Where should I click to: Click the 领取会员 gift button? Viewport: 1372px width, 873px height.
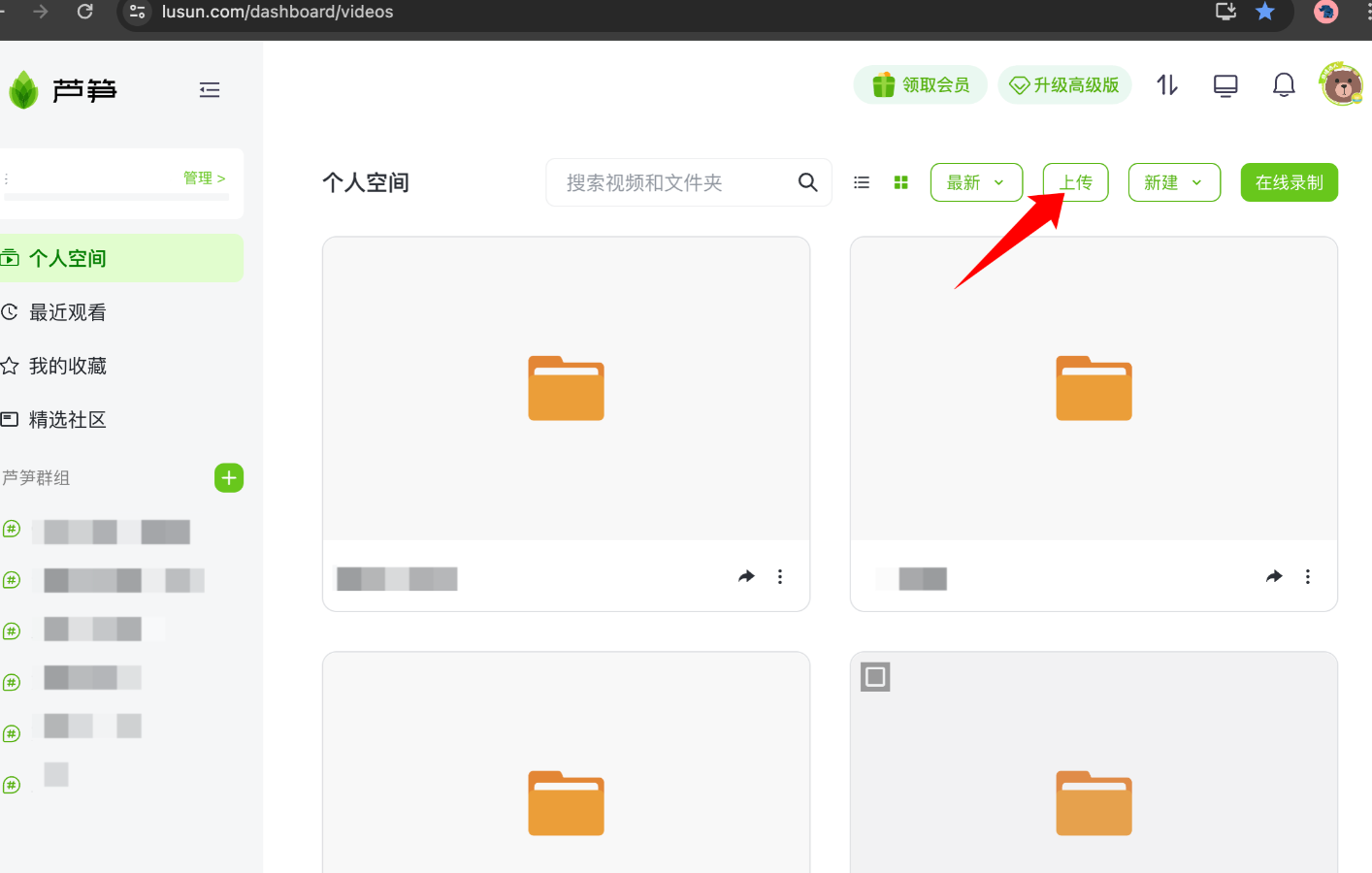pos(920,85)
